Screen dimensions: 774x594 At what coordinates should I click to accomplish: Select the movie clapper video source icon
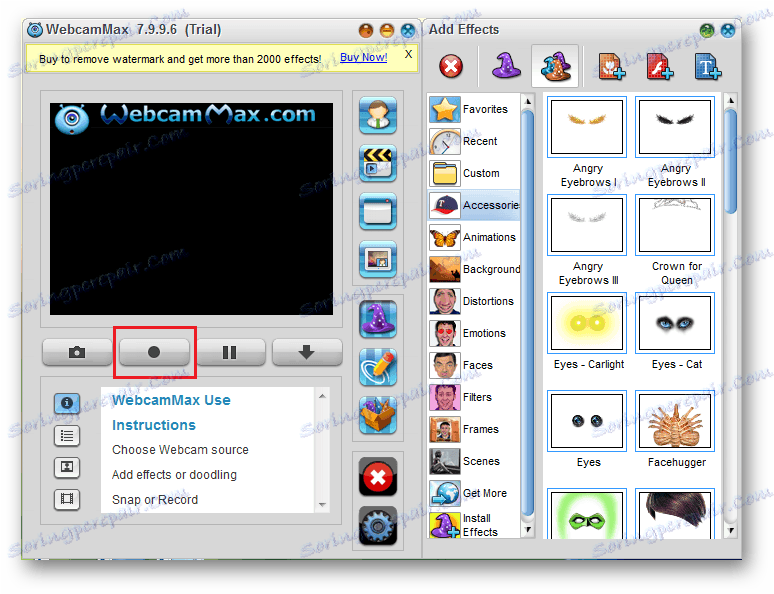point(378,163)
